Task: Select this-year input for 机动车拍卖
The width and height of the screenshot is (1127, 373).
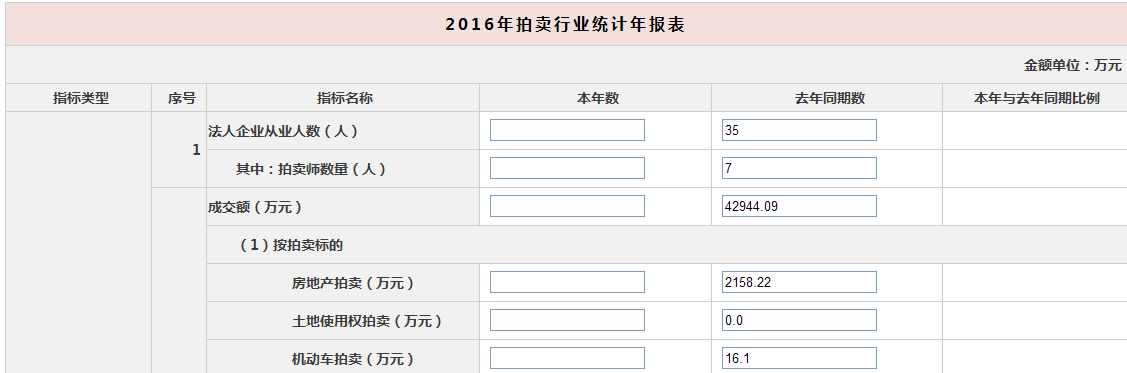Action: 567,359
